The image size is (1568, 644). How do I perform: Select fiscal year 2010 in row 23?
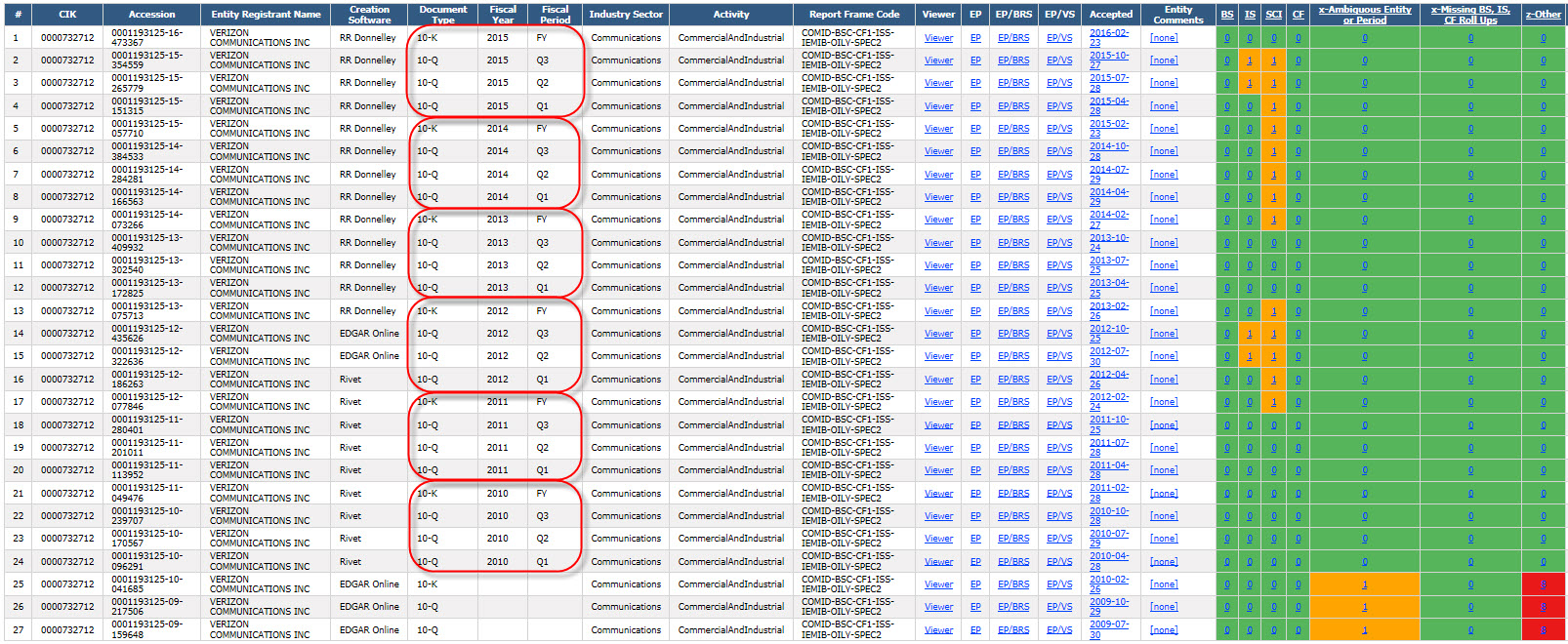498,539
